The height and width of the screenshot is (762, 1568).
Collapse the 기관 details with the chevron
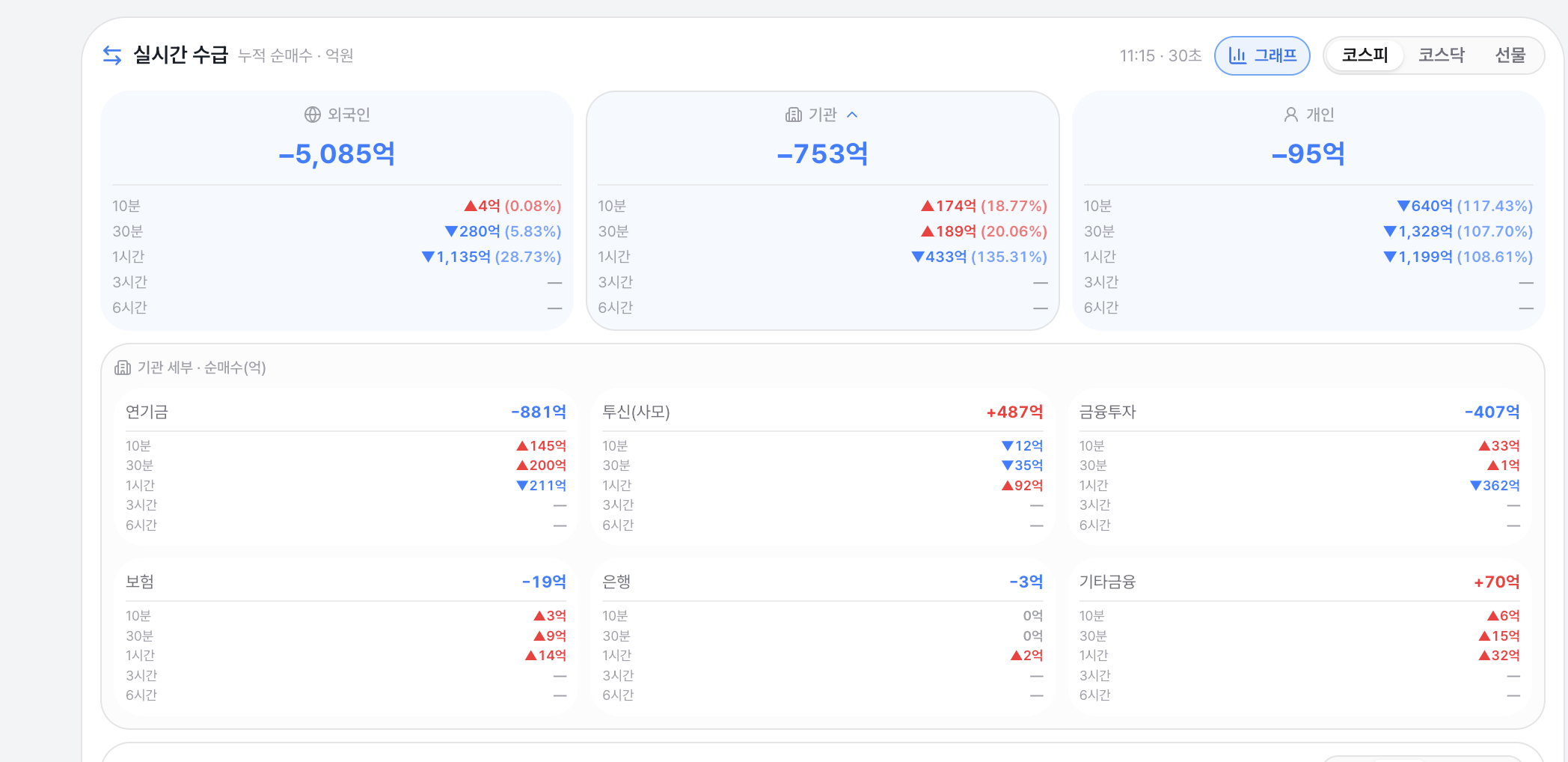pyautogui.click(x=852, y=115)
